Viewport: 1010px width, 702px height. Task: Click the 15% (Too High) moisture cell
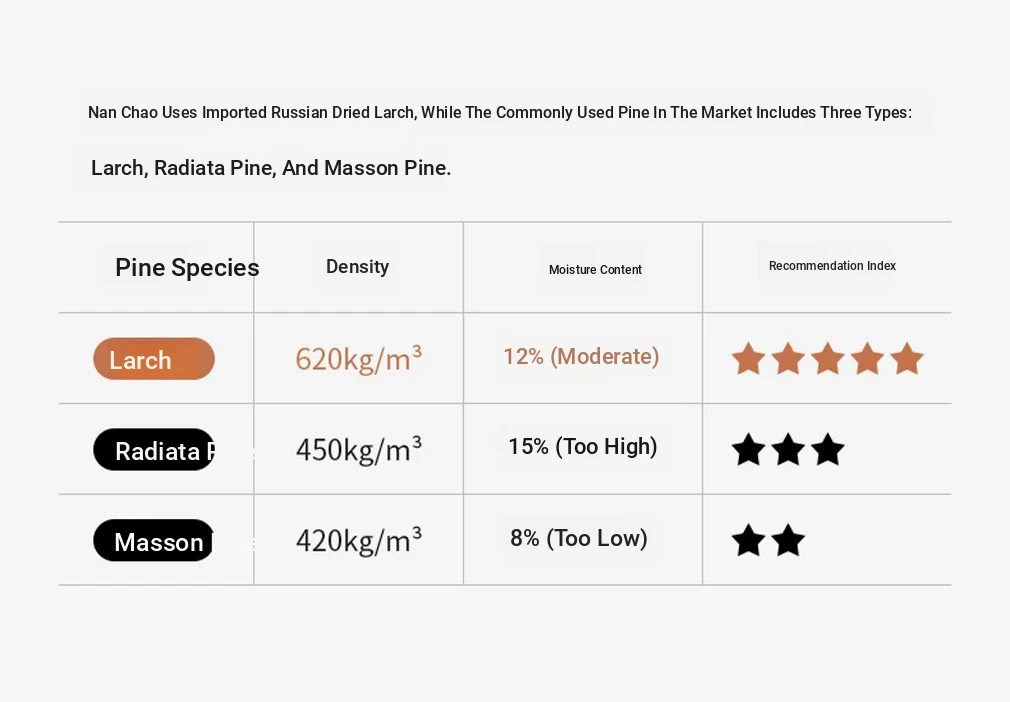pyautogui.click(x=582, y=447)
